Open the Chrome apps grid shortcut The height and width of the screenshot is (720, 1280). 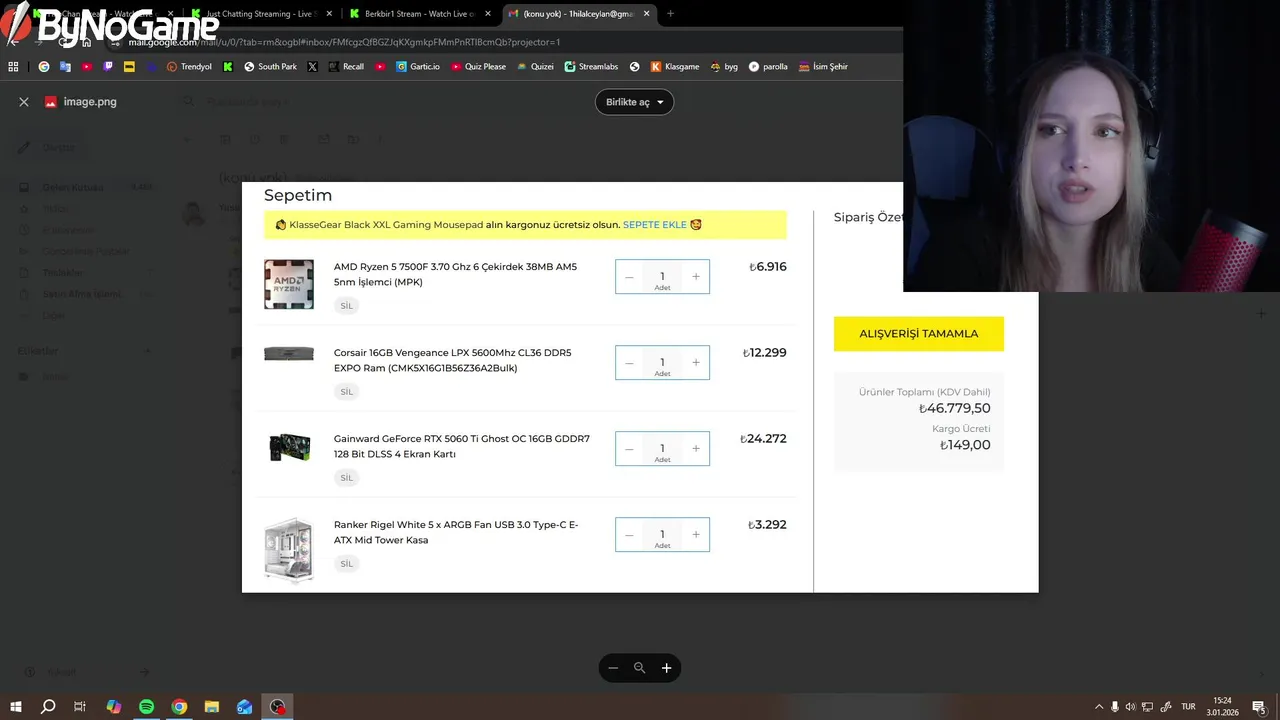[13, 67]
